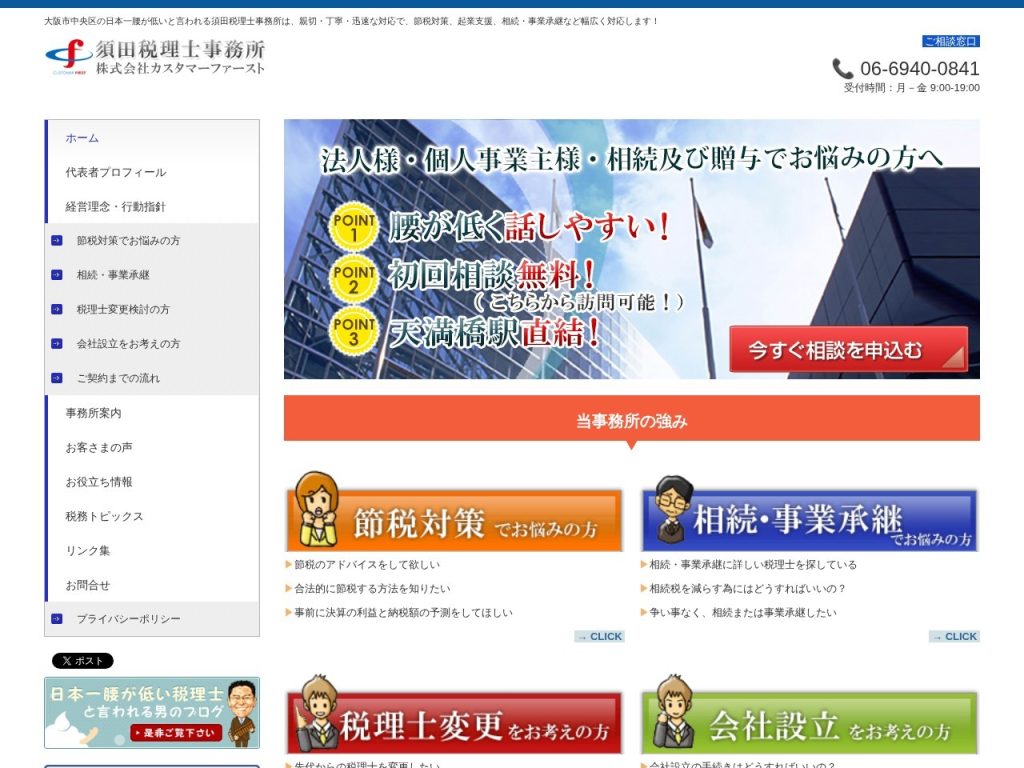Click the X ポスト share button
Image resolution: width=1024 pixels, height=768 pixels.
(x=83, y=661)
